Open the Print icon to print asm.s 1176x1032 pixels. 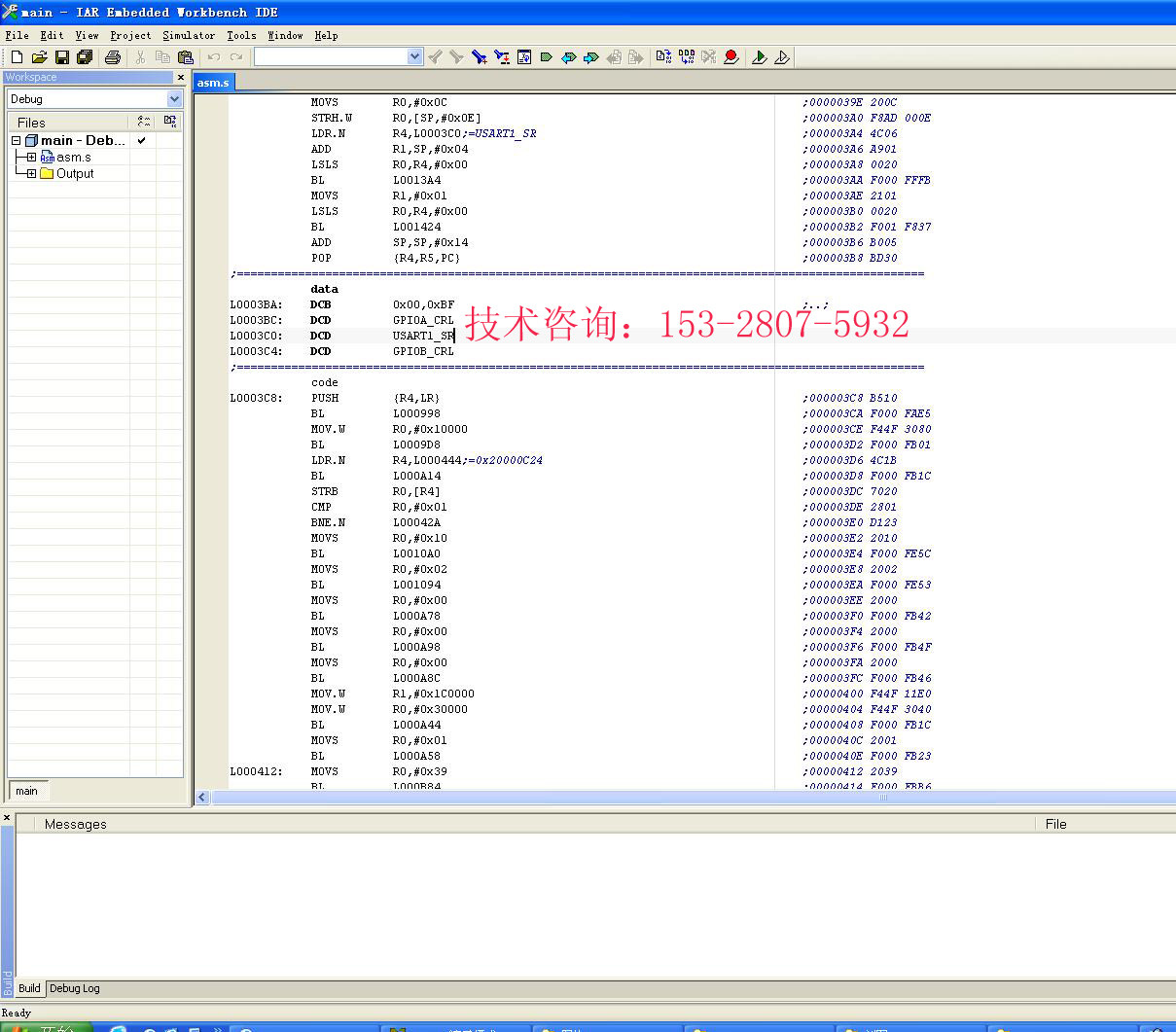113,56
